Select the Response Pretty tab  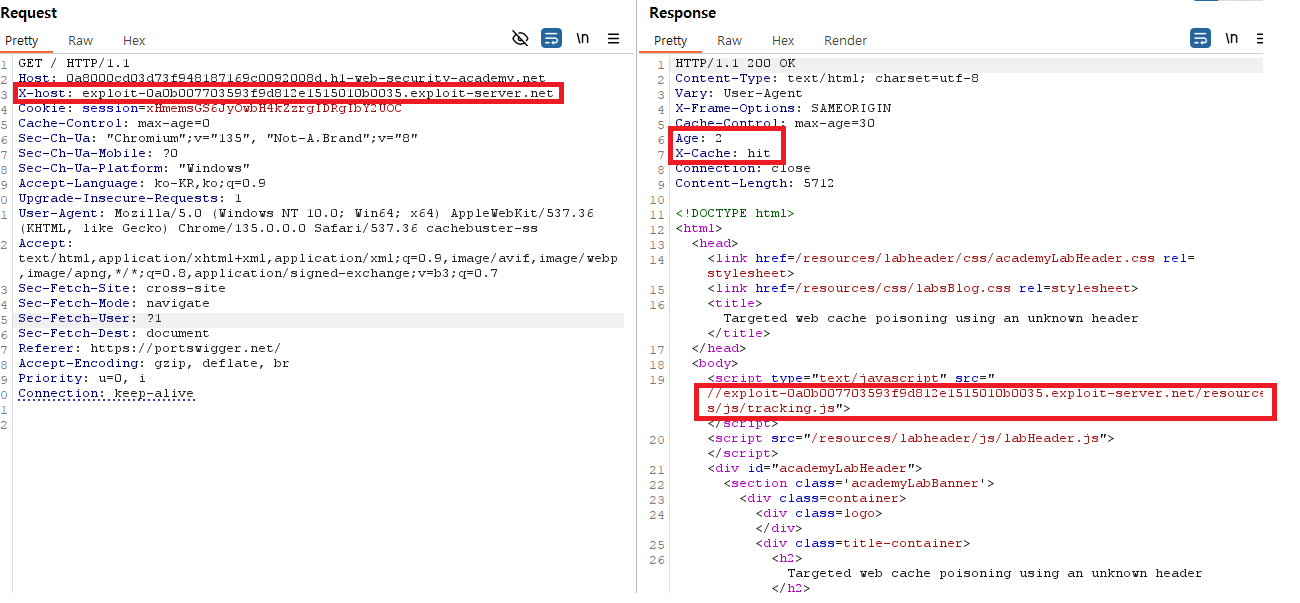pyautogui.click(x=670, y=40)
